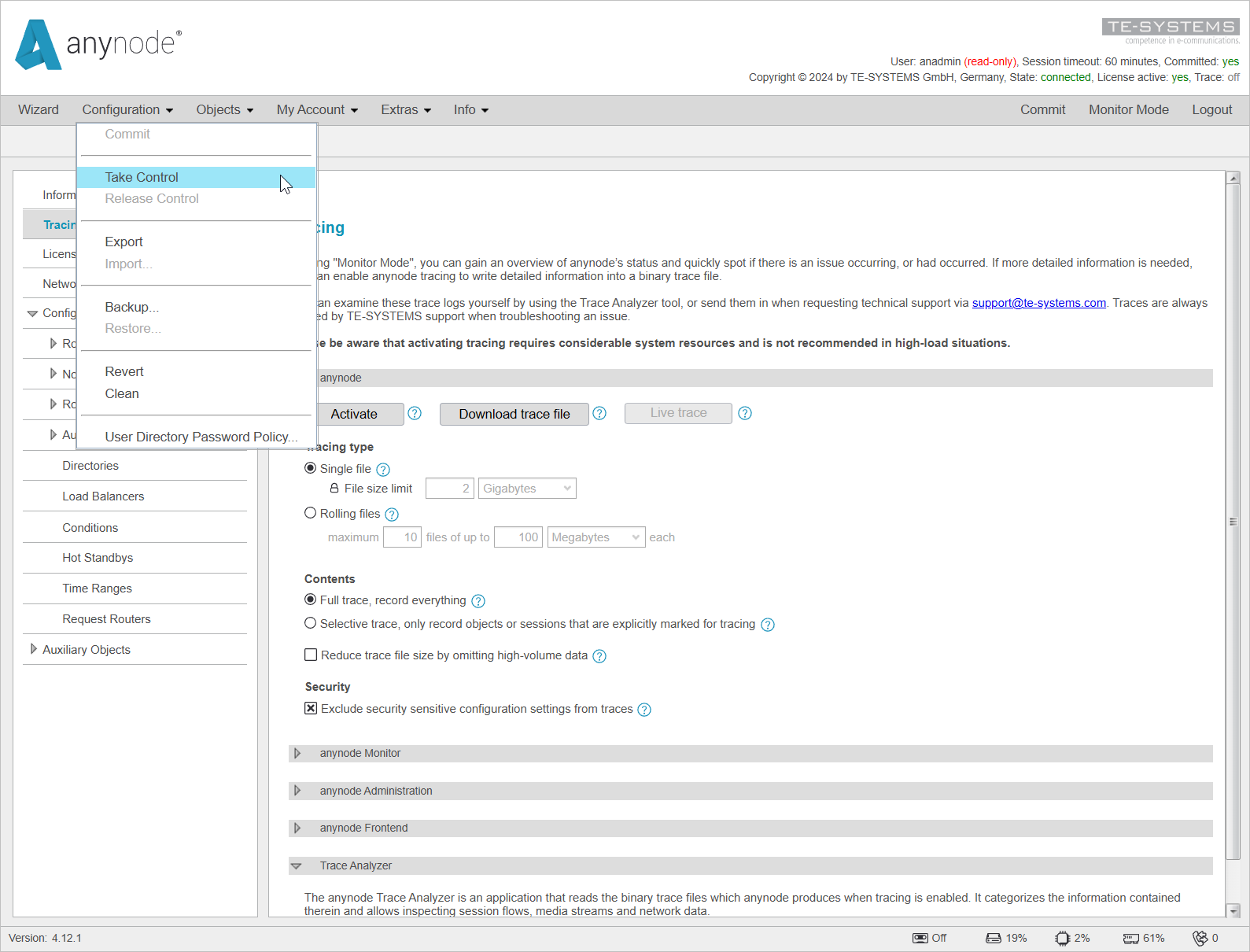This screenshot has height=952, width=1250.
Task: Click Download trace file button
Action: 514,414
